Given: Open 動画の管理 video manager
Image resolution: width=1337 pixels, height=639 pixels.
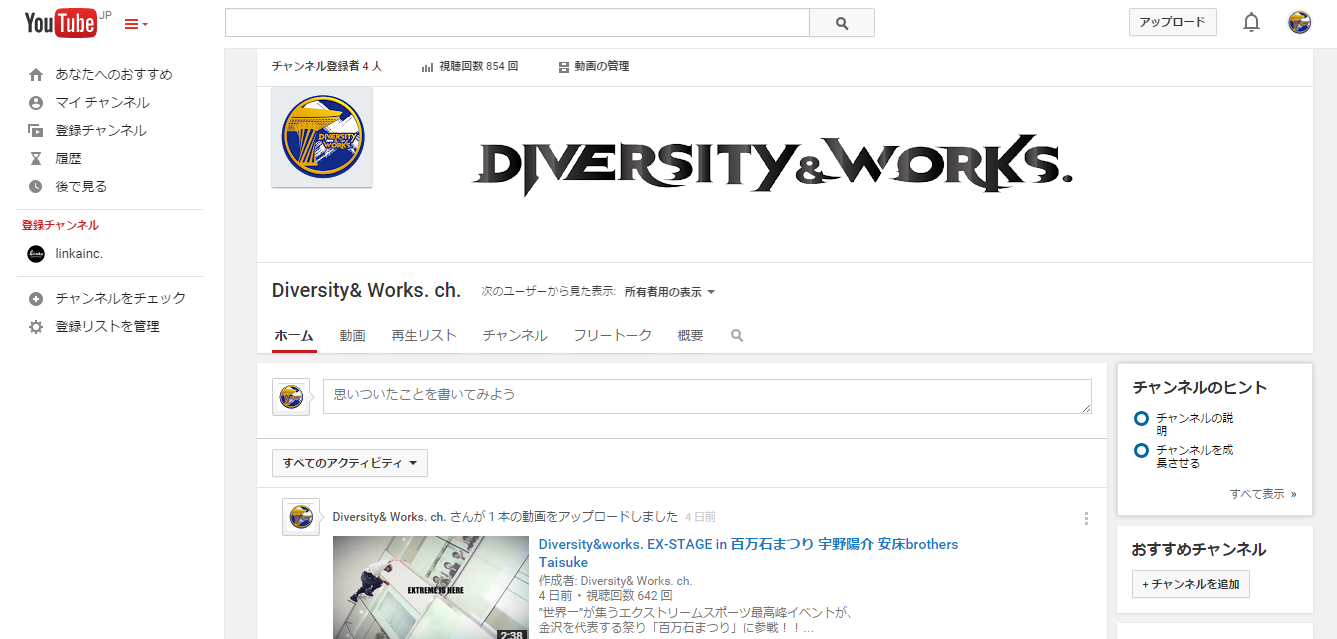Looking at the screenshot, I should point(602,66).
